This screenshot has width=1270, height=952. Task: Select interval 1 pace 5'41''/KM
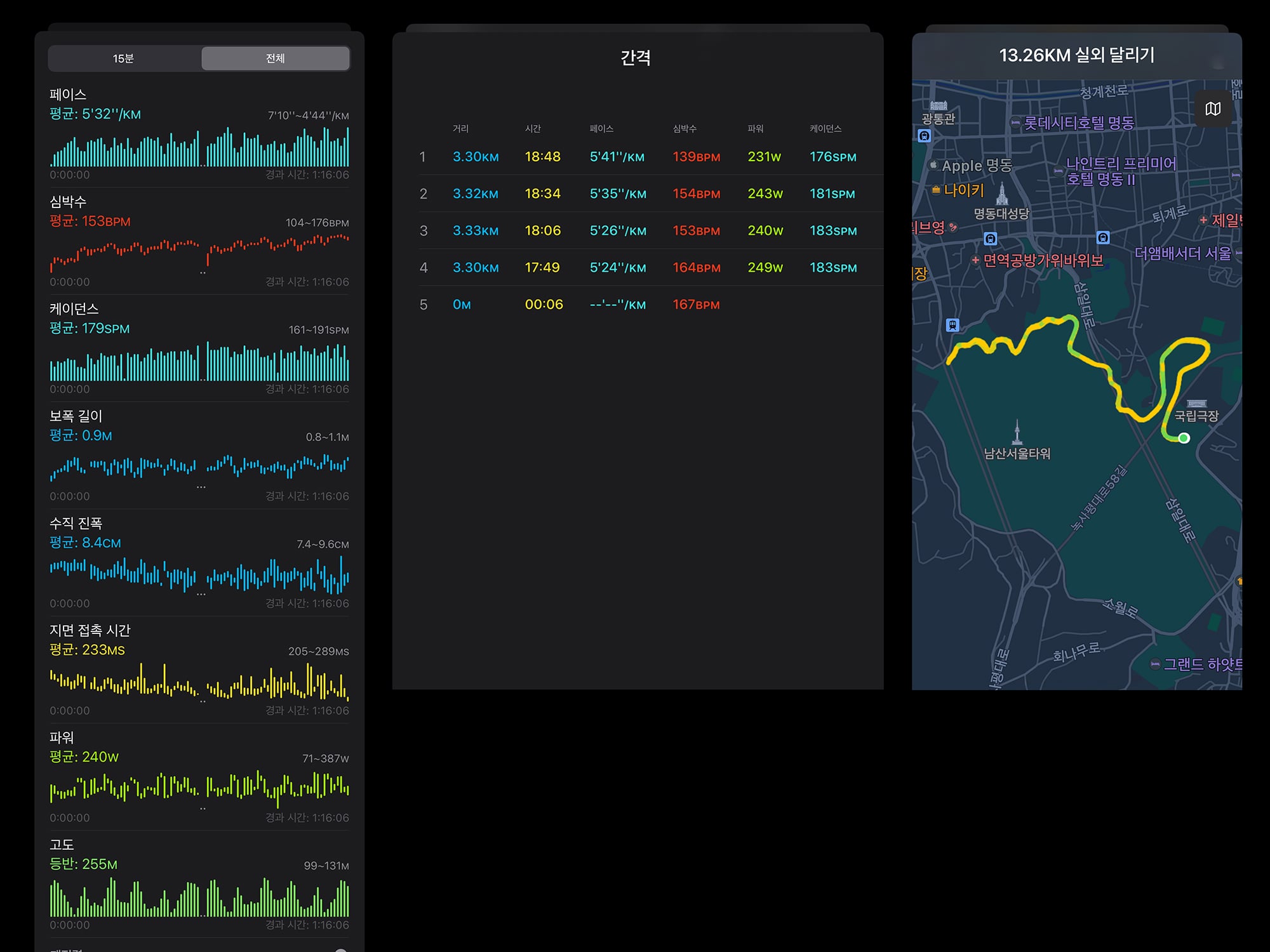617,157
